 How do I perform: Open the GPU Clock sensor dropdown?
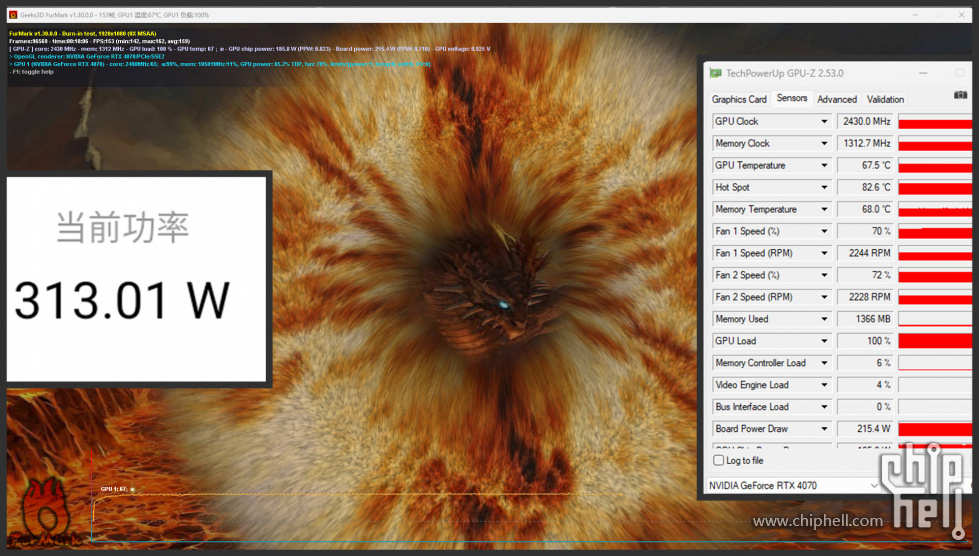point(824,122)
